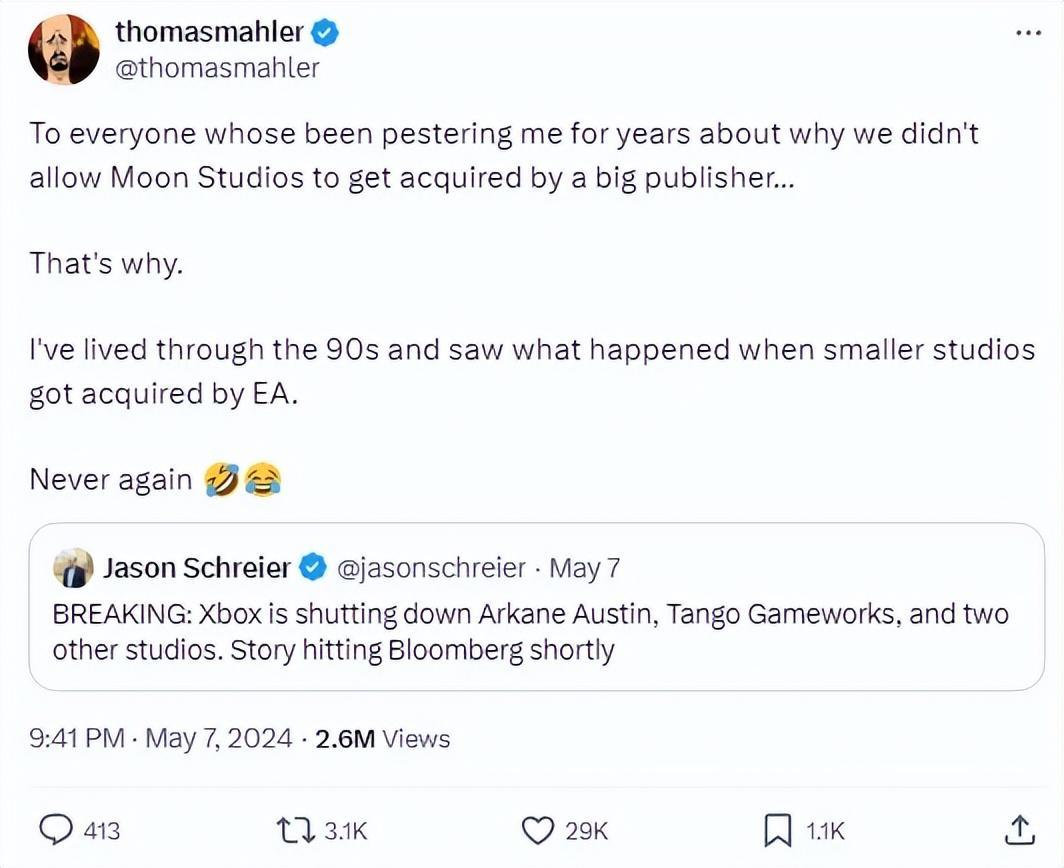Bookmark this tweet with the bookmark icon
Image resolution: width=1064 pixels, height=868 pixels.
click(x=778, y=829)
